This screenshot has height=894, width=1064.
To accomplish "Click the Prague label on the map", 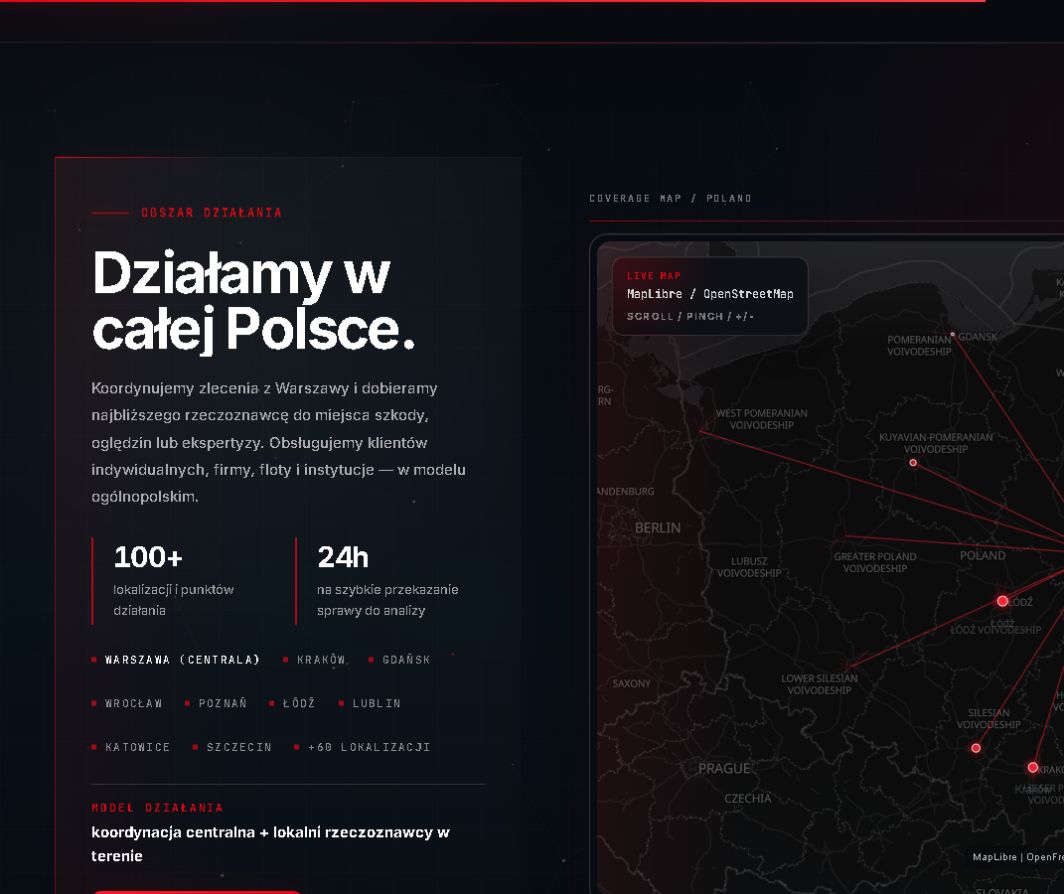I will [724, 768].
